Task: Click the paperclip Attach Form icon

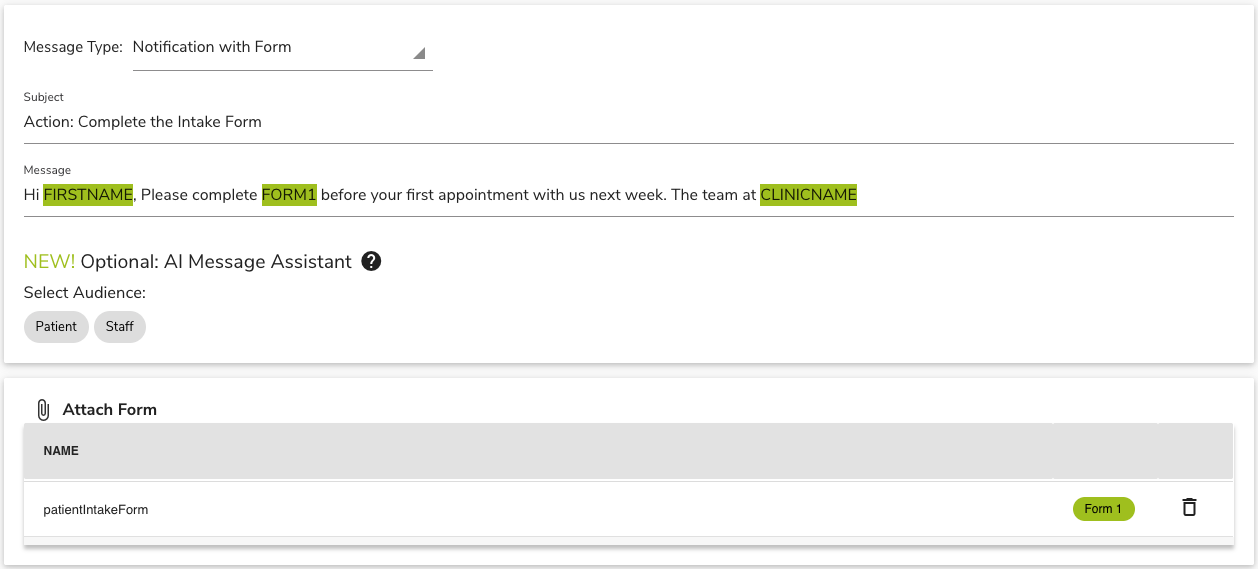Action: pyautogui.click(x=43, y=410)
